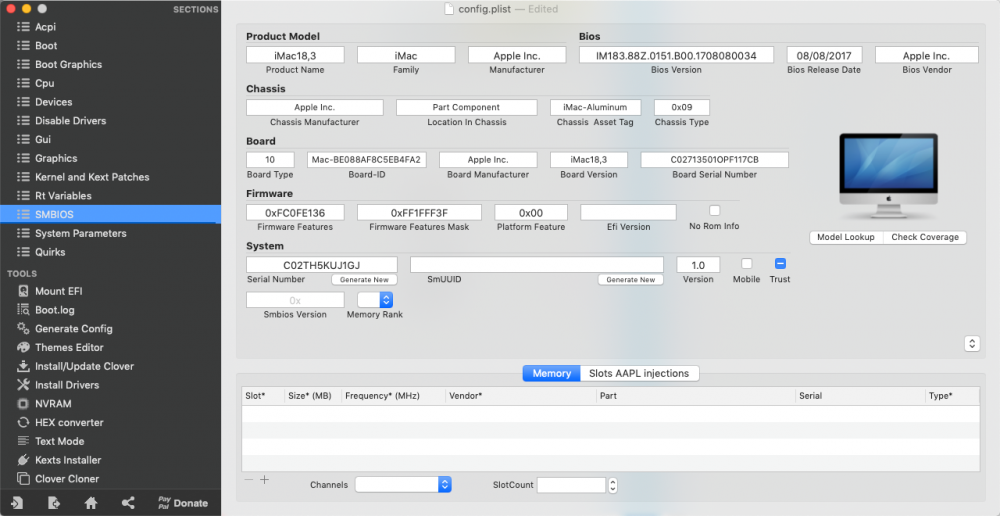Click the home icon in bottom bar

pos(91,503)
